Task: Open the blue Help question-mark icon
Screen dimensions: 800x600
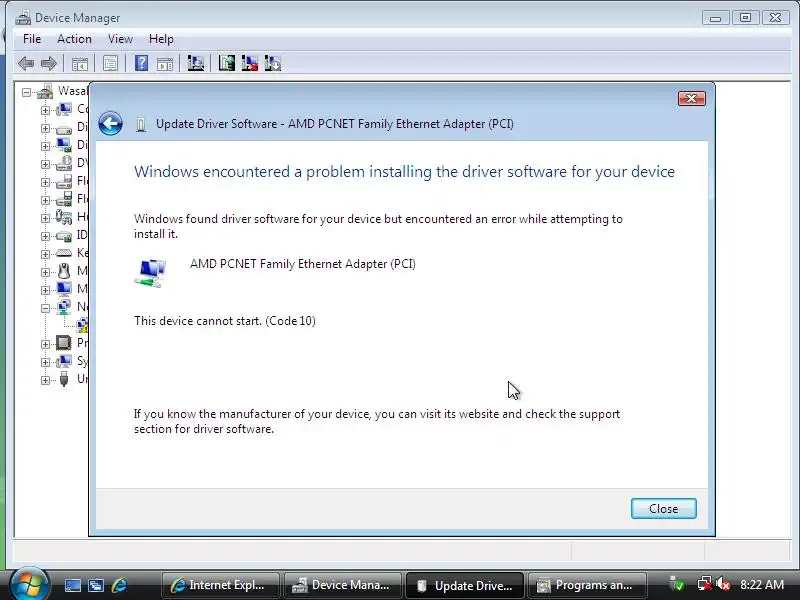Action: (x=141, y=63)
